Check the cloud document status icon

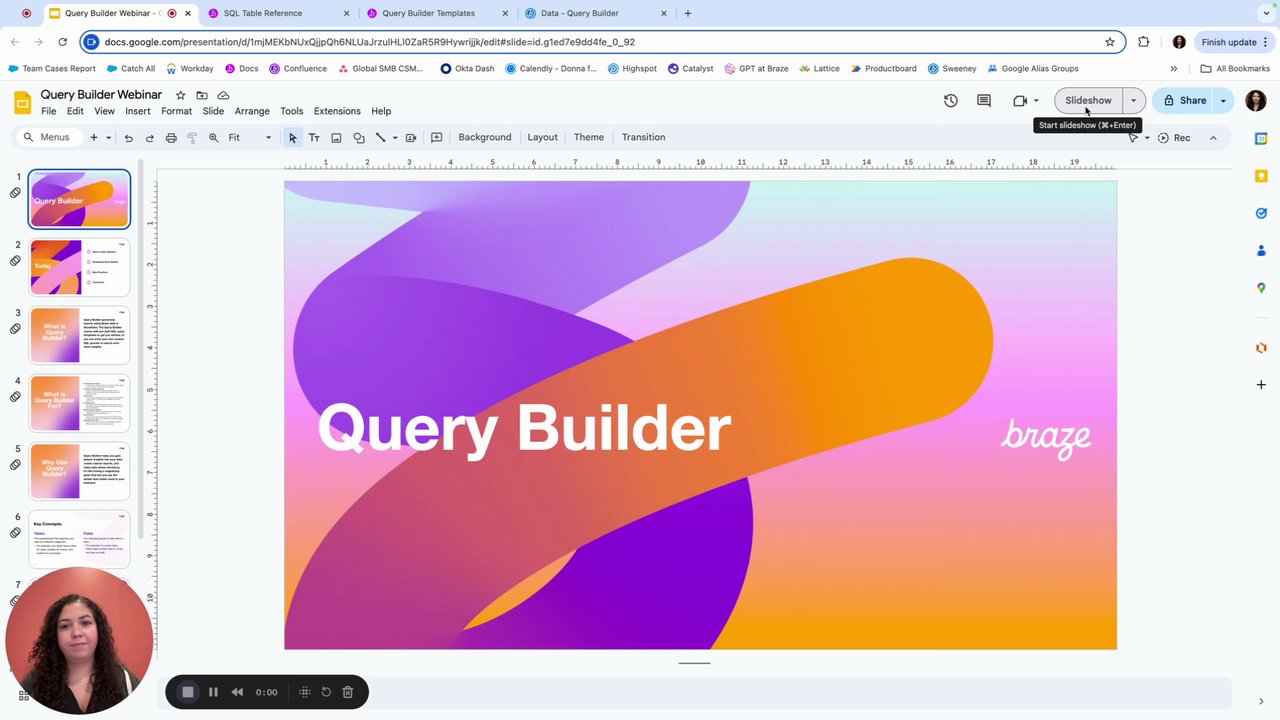click(223, 95)
